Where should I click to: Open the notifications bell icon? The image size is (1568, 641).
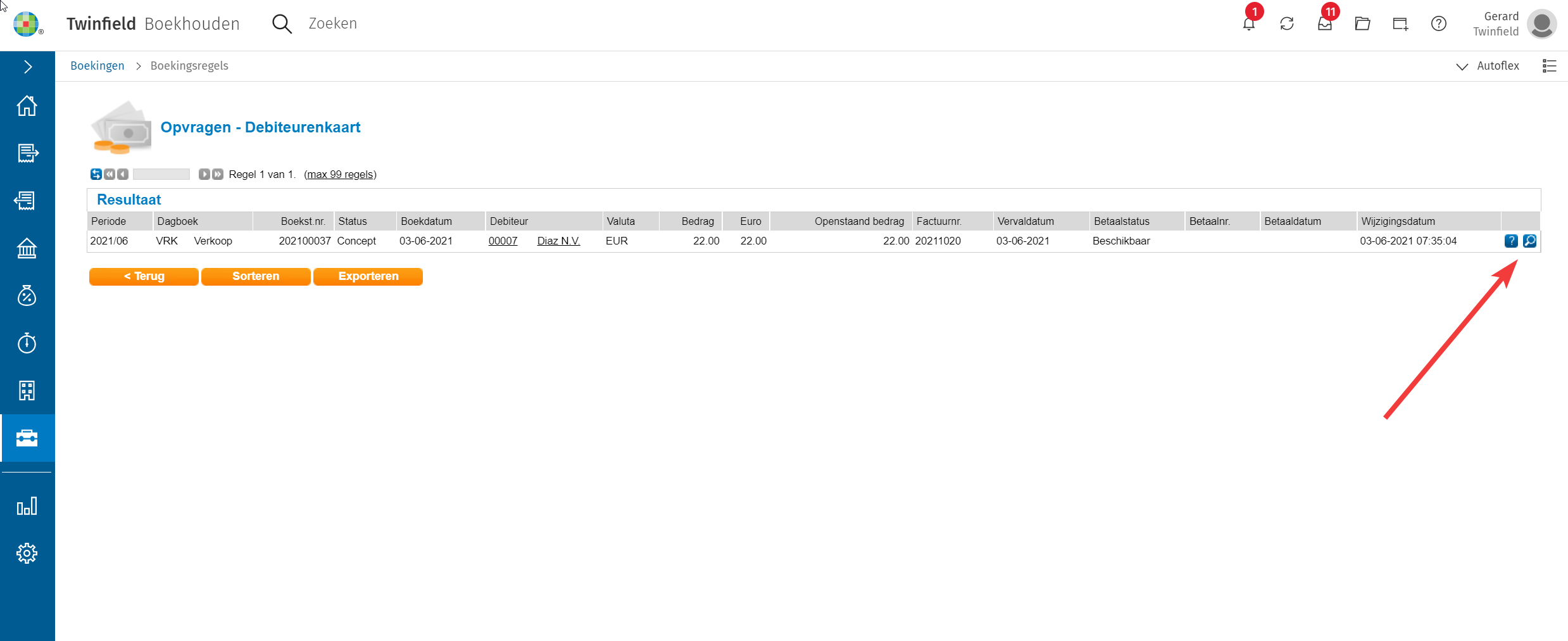point(1248,24)
